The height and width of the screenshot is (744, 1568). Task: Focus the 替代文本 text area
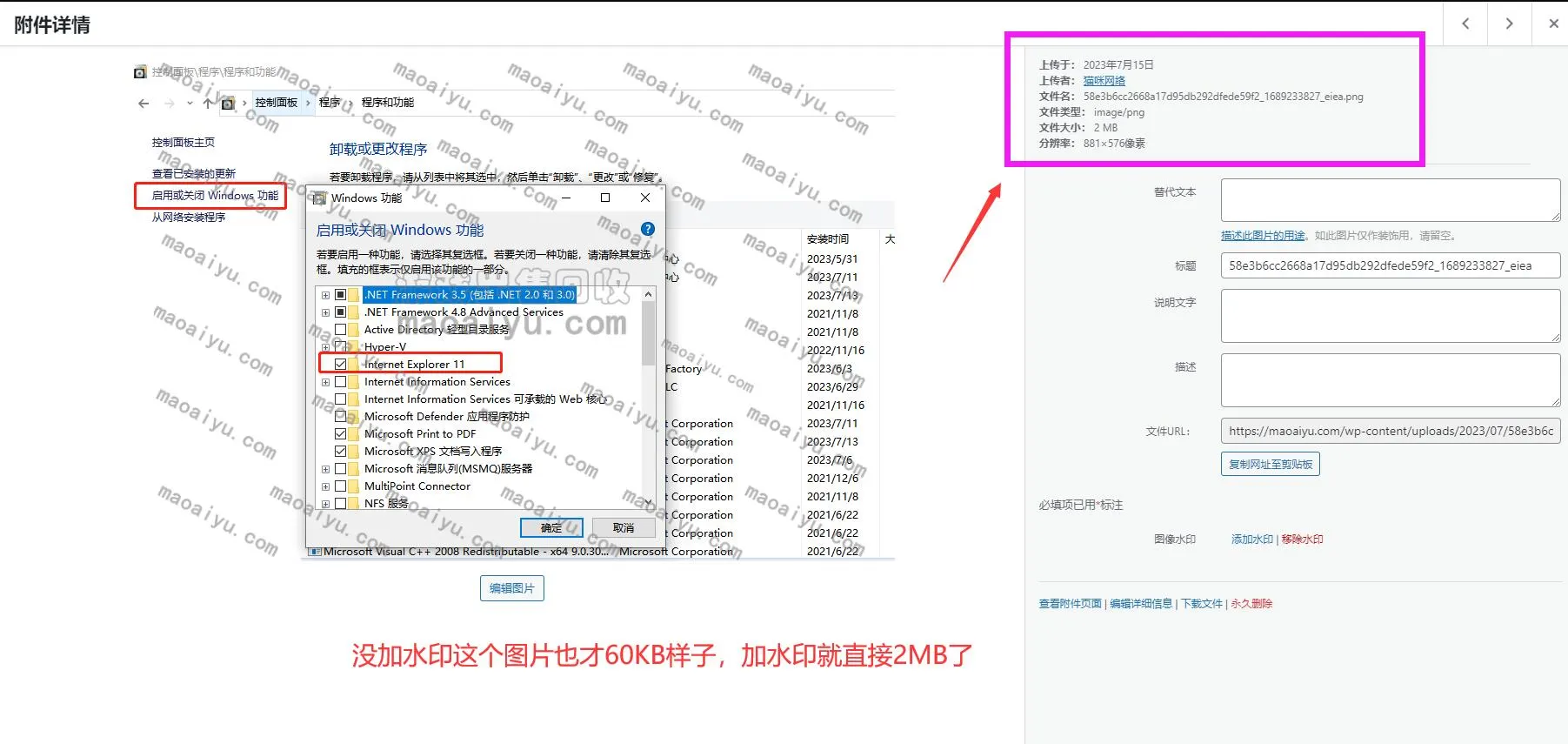(x=1391, y=200)
